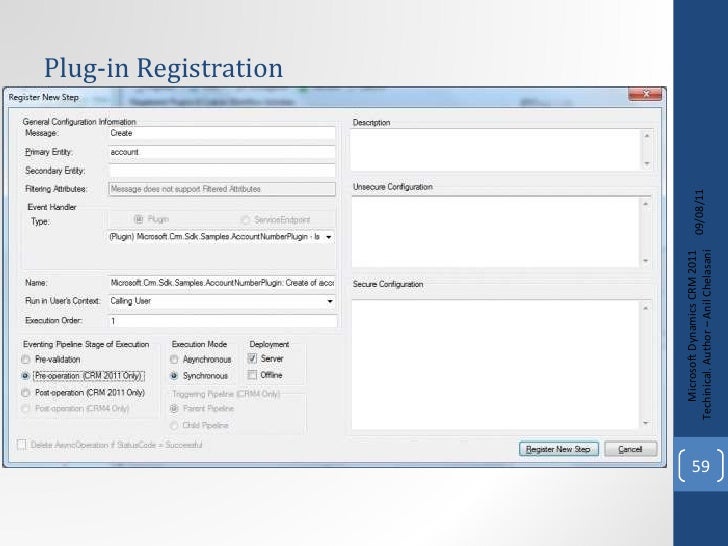Viewport: 728px width, 546px height.
Task: Click the Description scrollbar up arrow
Action: coord(646,136)
